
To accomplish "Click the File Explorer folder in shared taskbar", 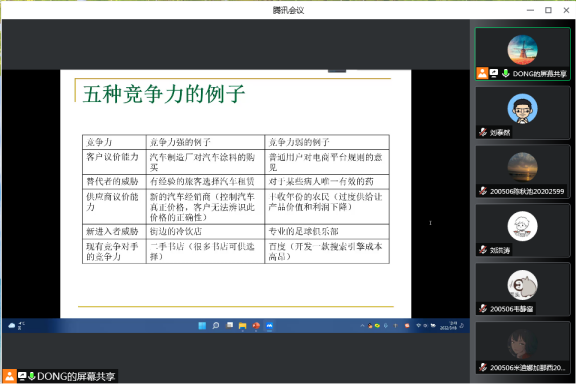I will point(242,326).
